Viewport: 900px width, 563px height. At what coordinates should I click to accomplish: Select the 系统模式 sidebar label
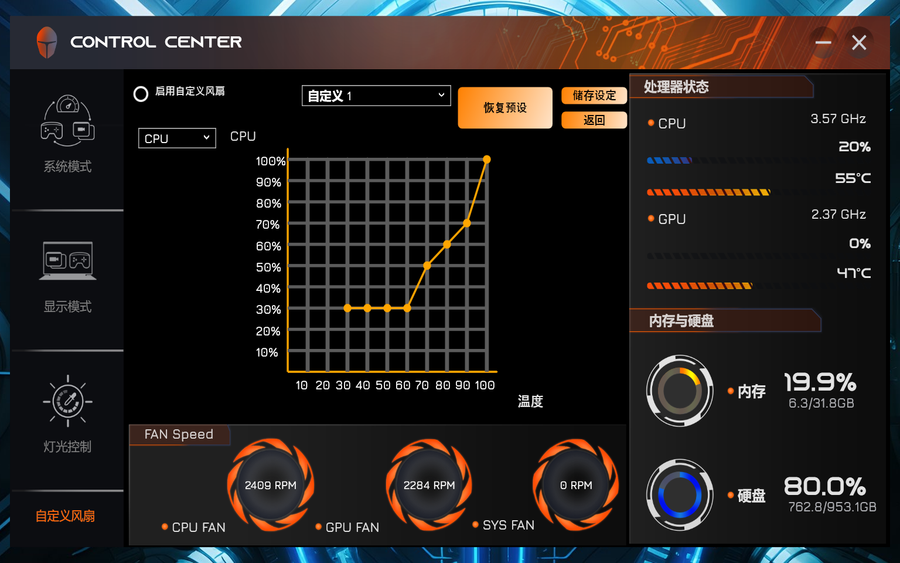coord(67,167)
